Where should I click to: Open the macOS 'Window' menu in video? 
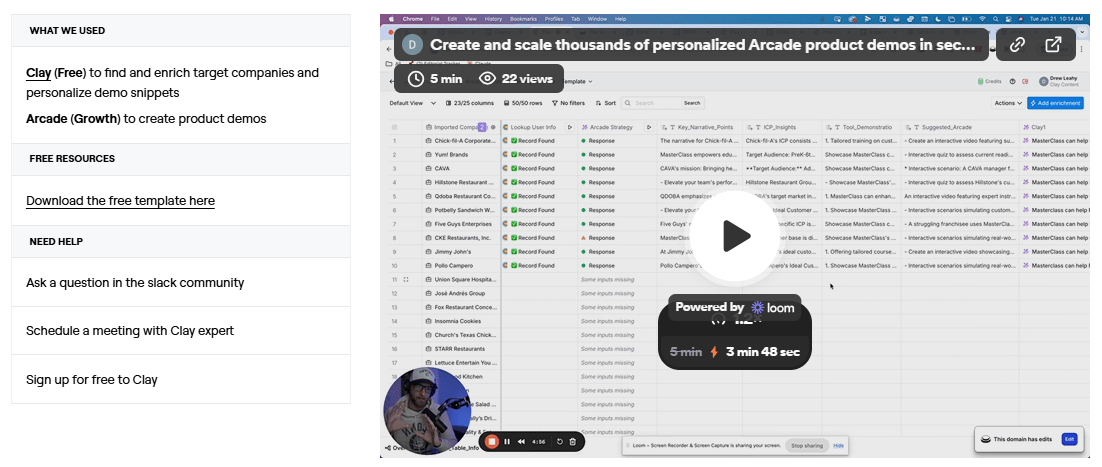tap(597, 19)
